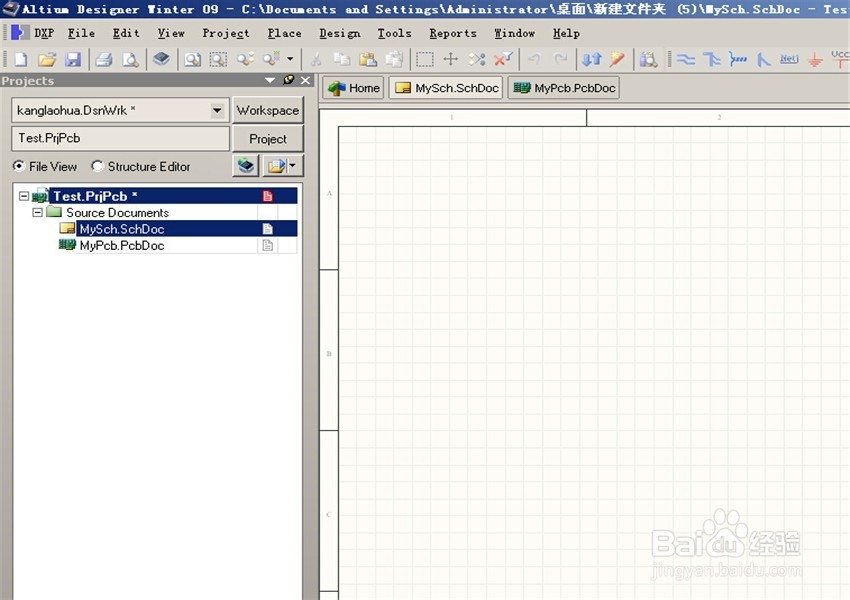
Task: Open the DXP menu
Action: (x=43, y=34)
